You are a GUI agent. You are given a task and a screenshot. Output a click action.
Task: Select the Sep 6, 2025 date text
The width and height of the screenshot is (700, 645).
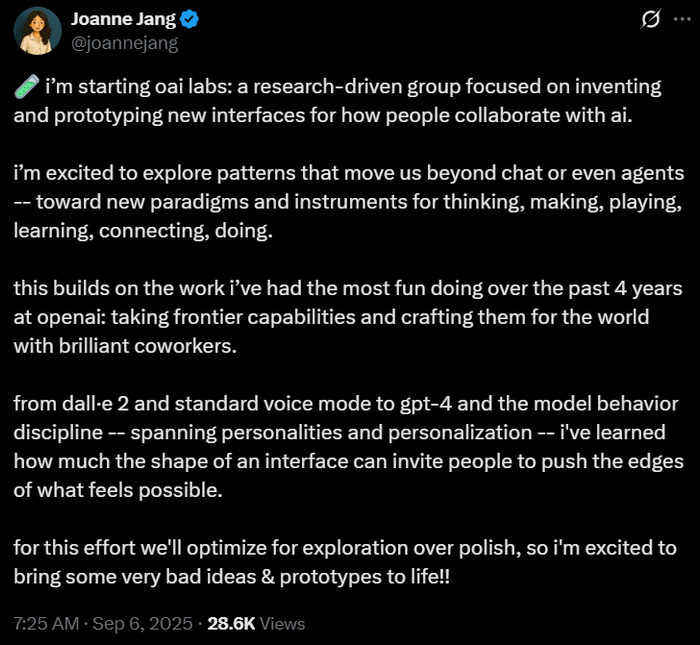pos(142,624)
